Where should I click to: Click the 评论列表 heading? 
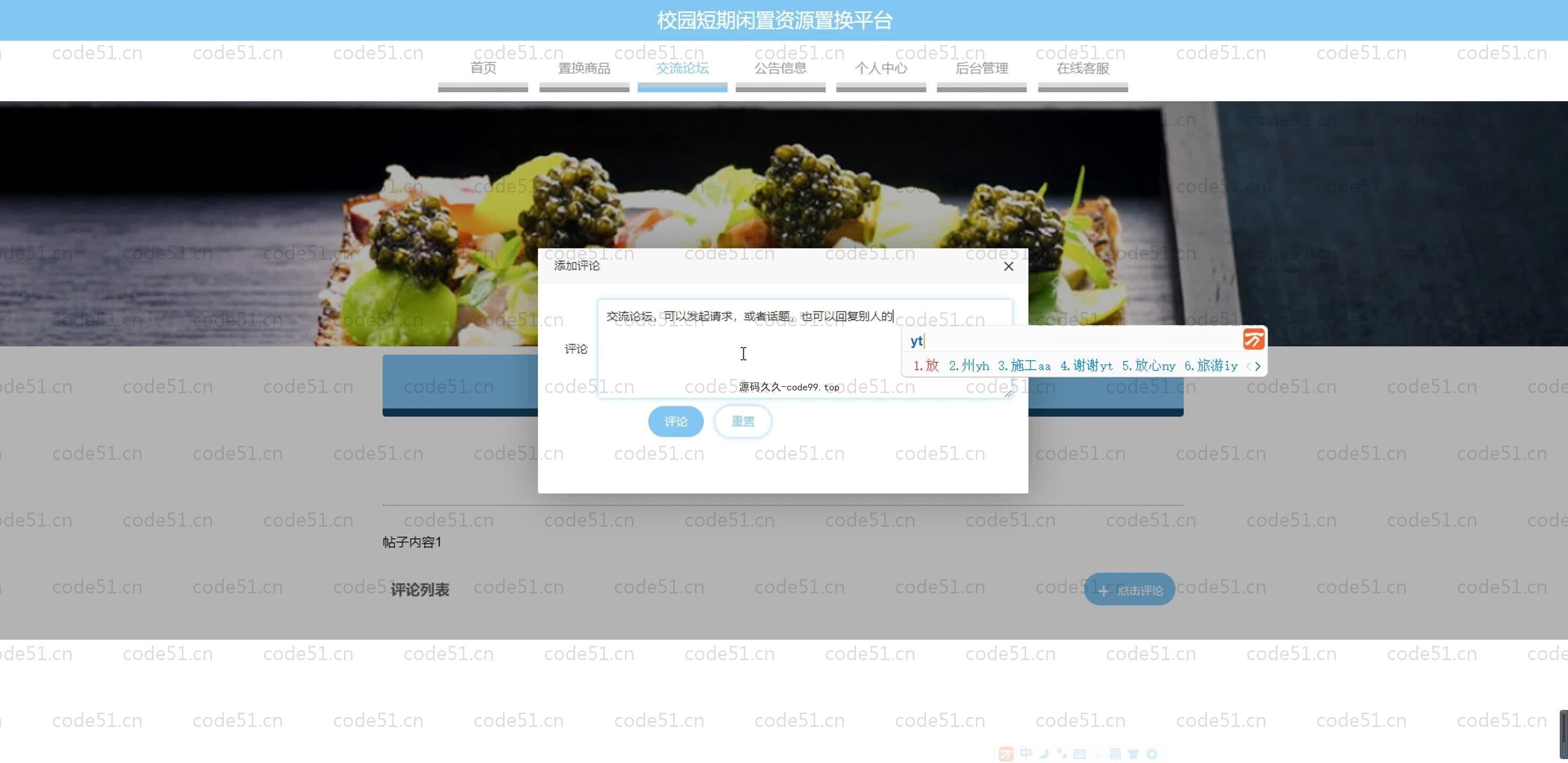pyautogui.click(x=419, y=590)
